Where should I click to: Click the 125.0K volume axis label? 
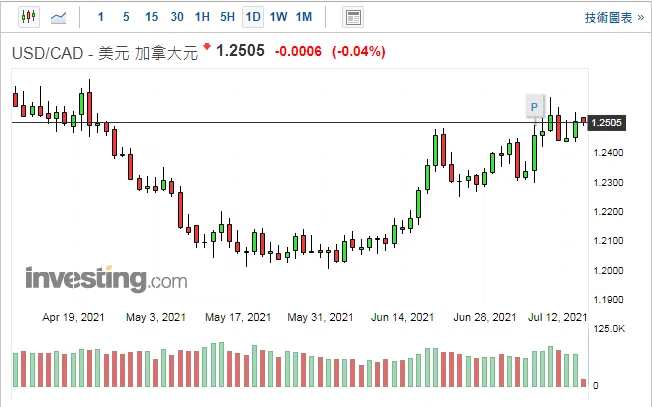pyautogui.click(x=609, y=329)
